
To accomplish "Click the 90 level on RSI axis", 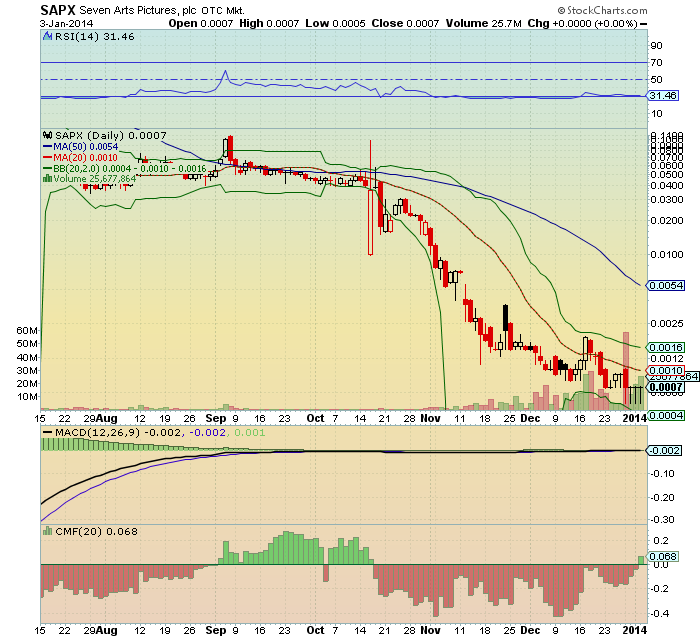I will click(x=656, y=46).
